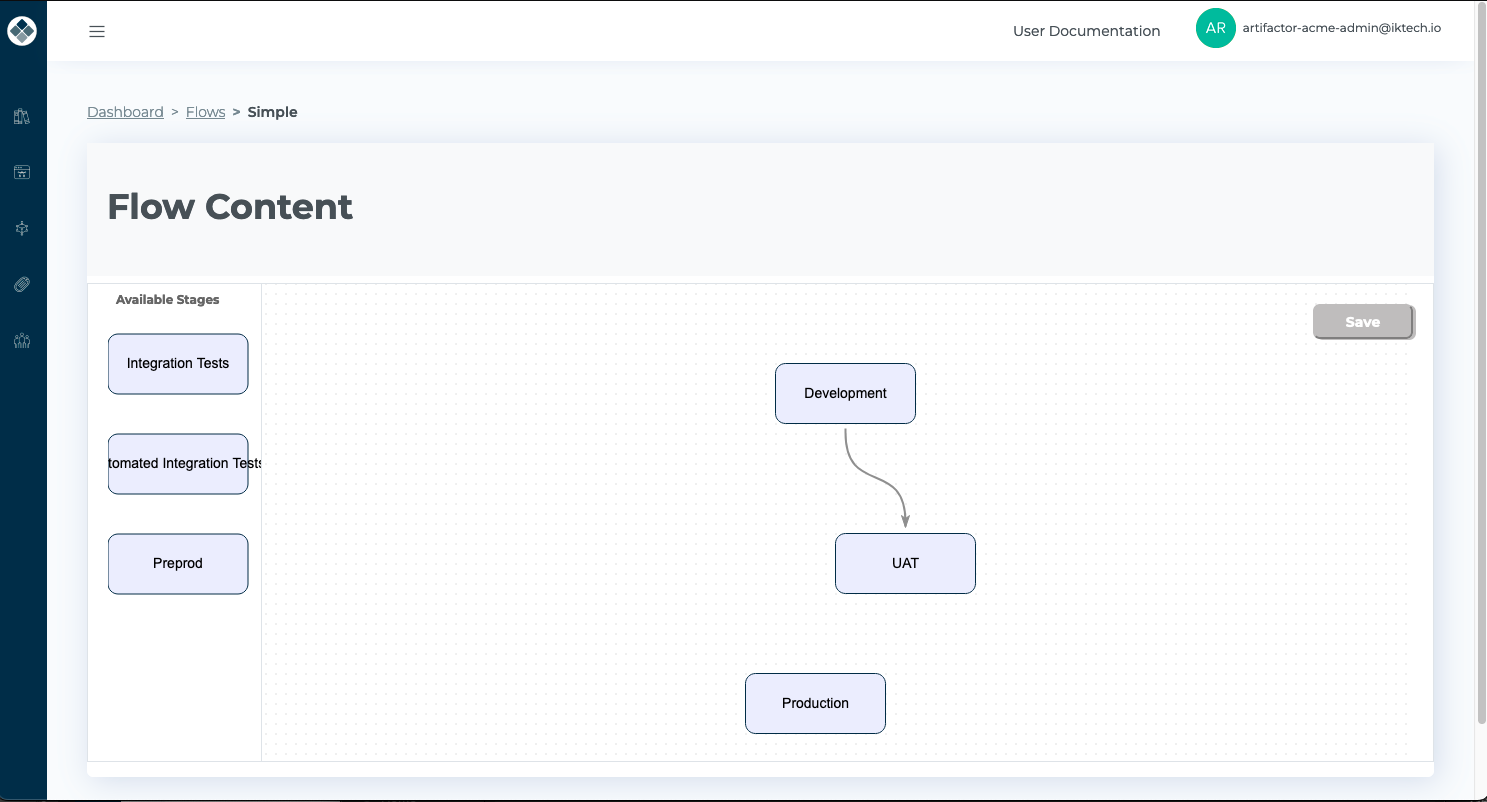Open the users group icon in sidebar

pos(22,341)
